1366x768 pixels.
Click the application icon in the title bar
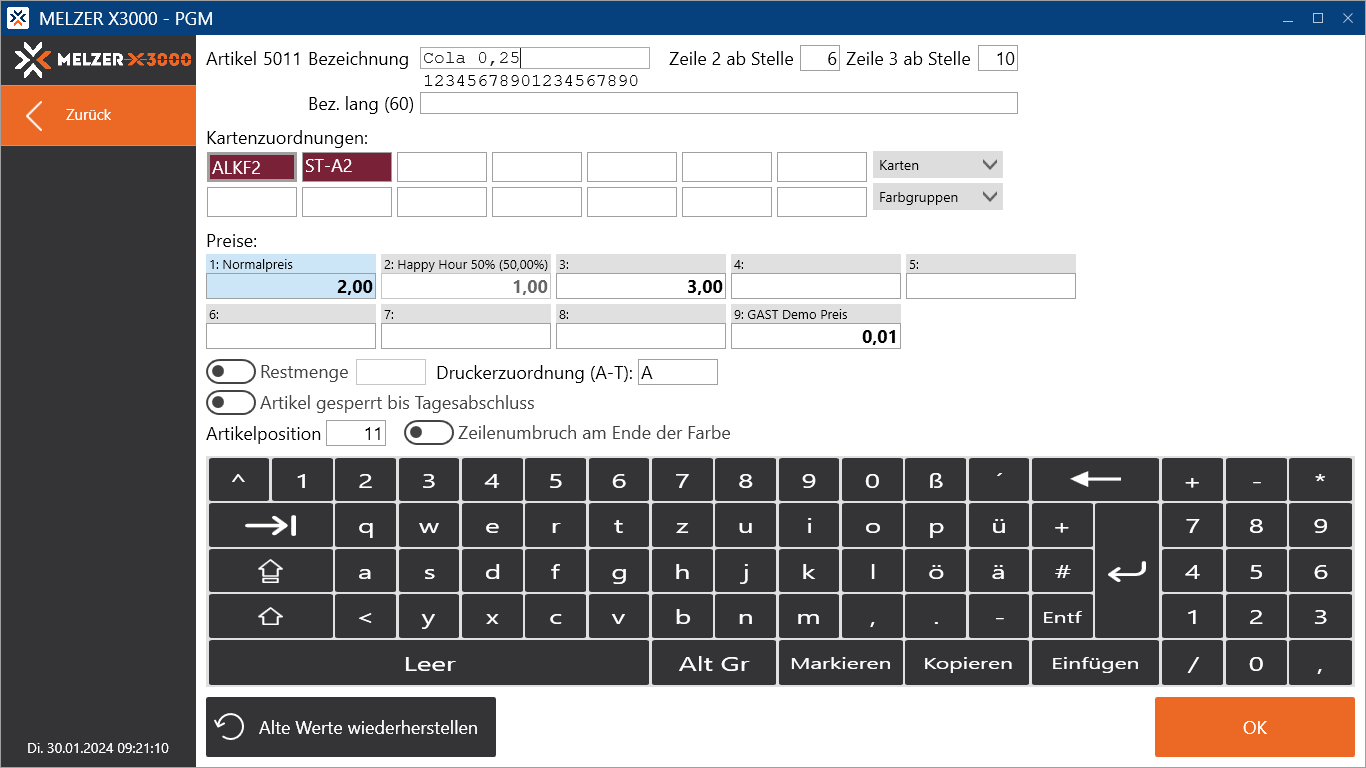point(18,18)
